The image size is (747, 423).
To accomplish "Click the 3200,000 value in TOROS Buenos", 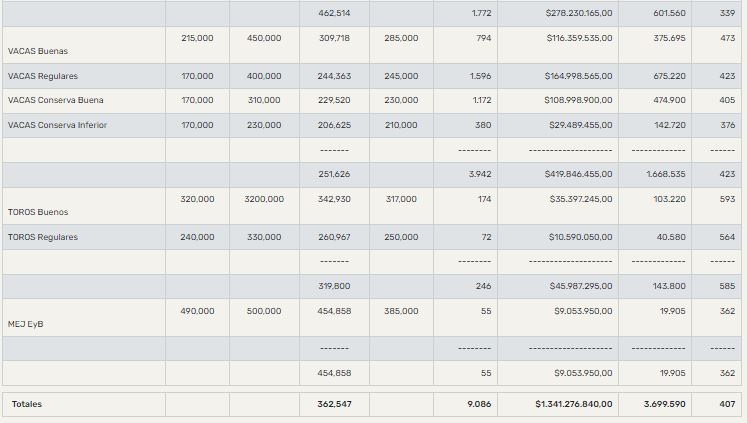I will (x=264, y=199).
